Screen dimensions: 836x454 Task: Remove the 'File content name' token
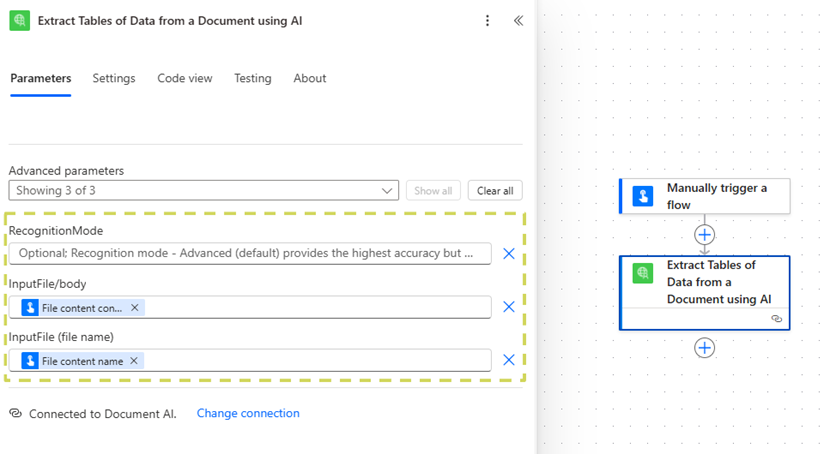(x=134, y=360)
